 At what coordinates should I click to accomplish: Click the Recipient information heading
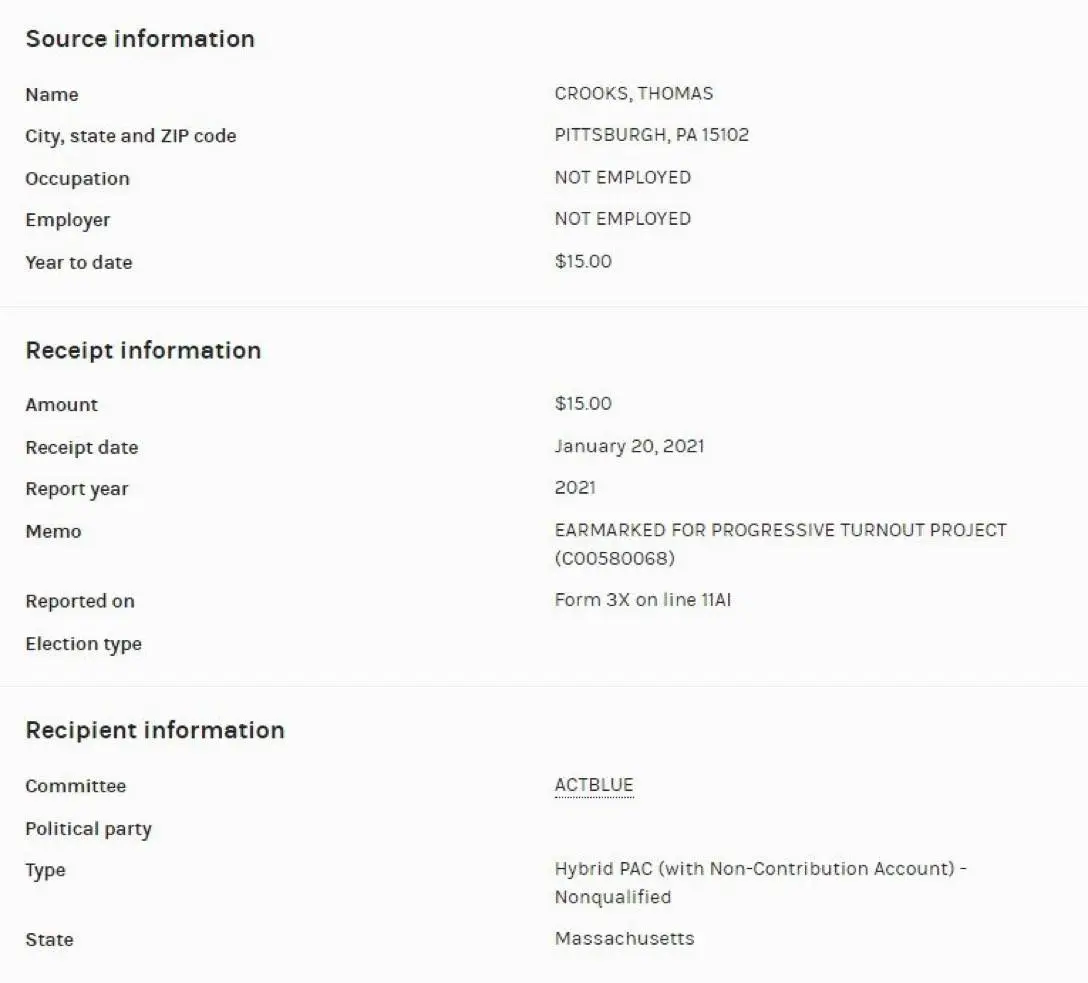(155, 730)
